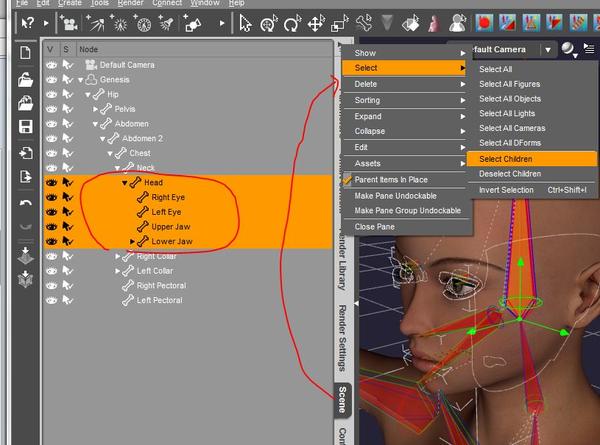Click Invert Selection menu entry
Viewport: 600px width, 445px height.
(x=532, y=190)
